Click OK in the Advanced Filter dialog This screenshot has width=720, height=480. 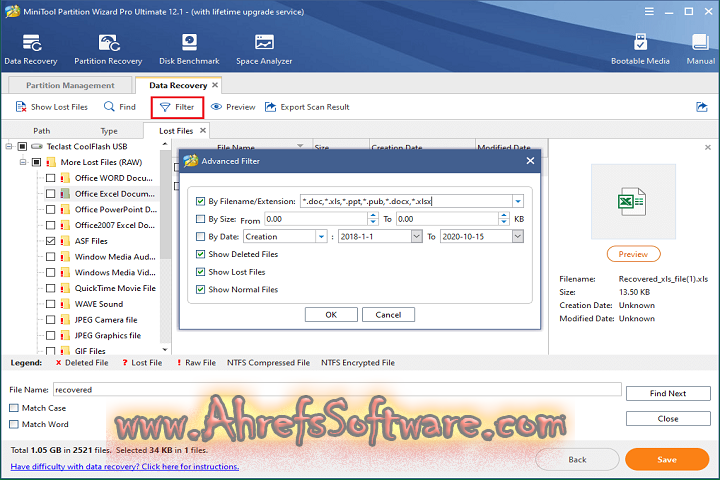pyautogui.click(x=331, y=315)
